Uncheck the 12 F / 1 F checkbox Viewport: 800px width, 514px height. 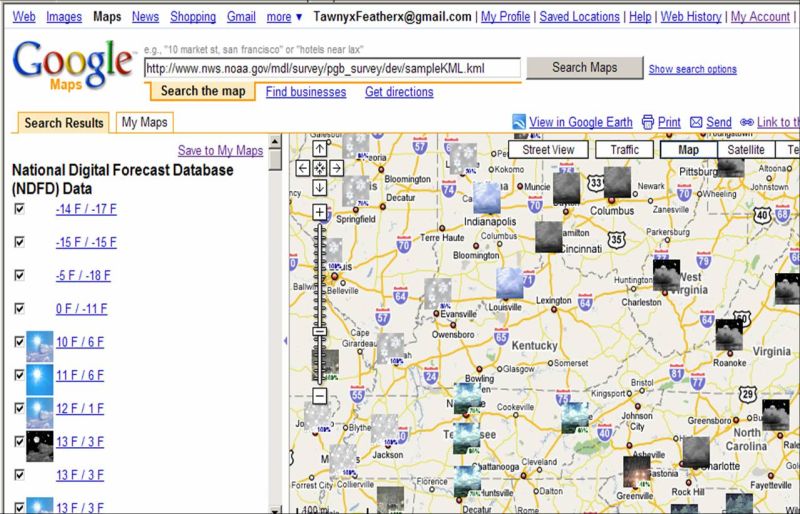[19, 408]
